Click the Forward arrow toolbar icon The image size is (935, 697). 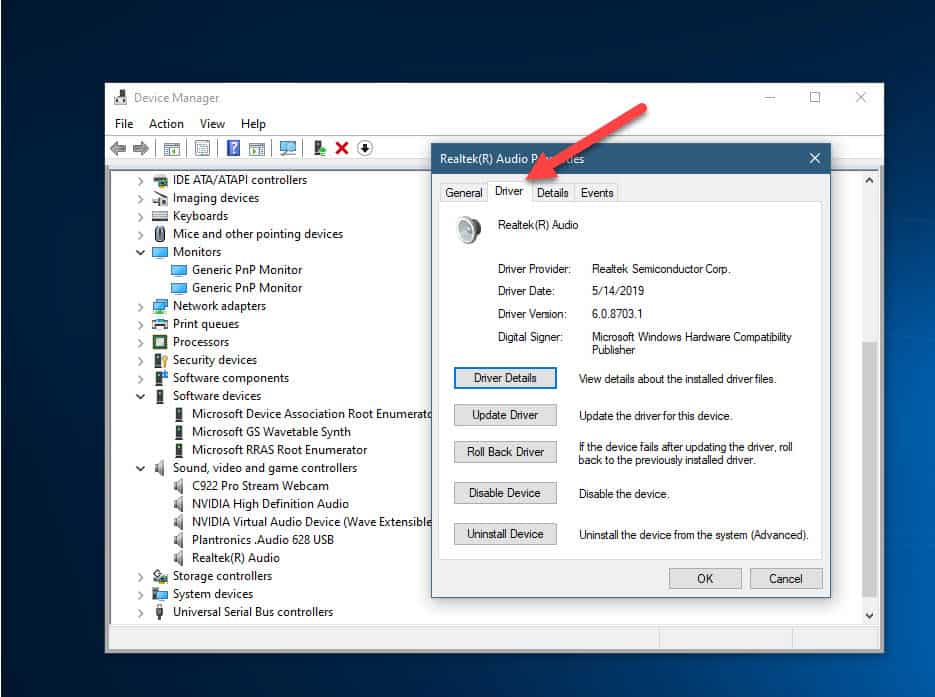tap(141, 148)
